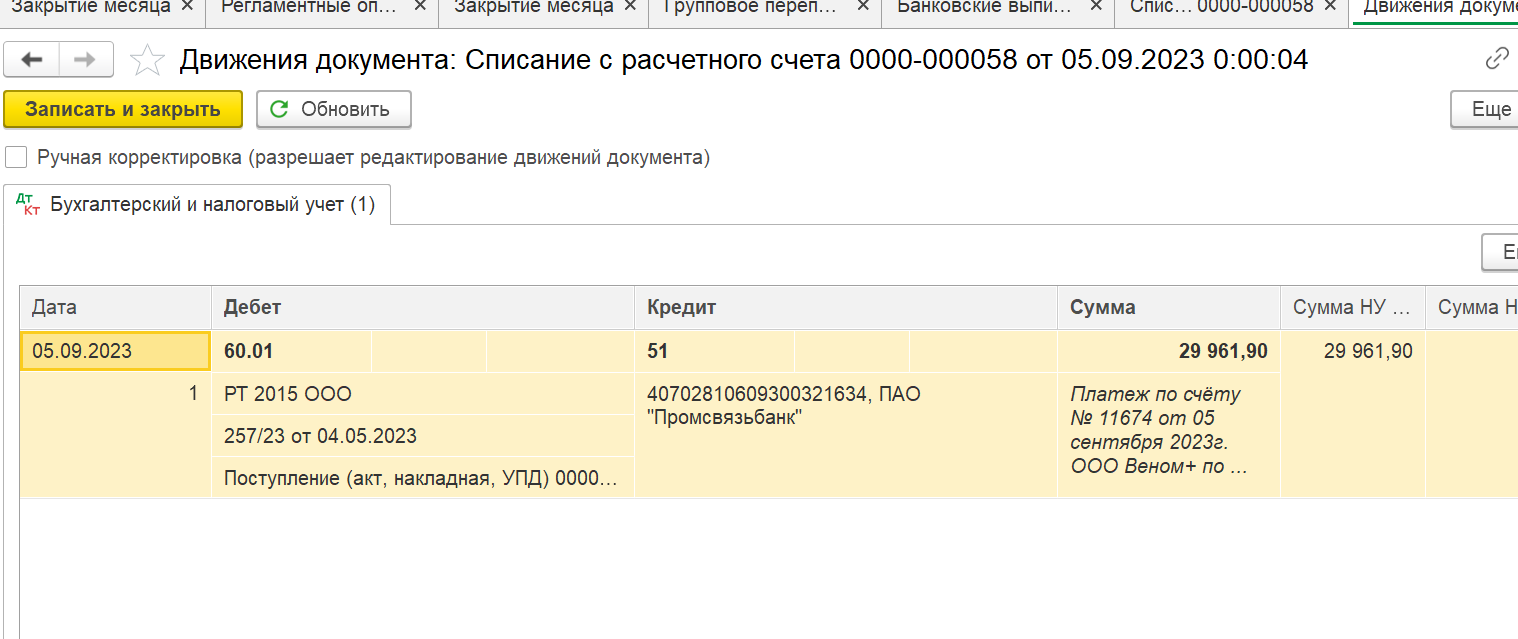Select the date cell 05.09.2023
The image size is (1518, 639).
click(115, 351)
